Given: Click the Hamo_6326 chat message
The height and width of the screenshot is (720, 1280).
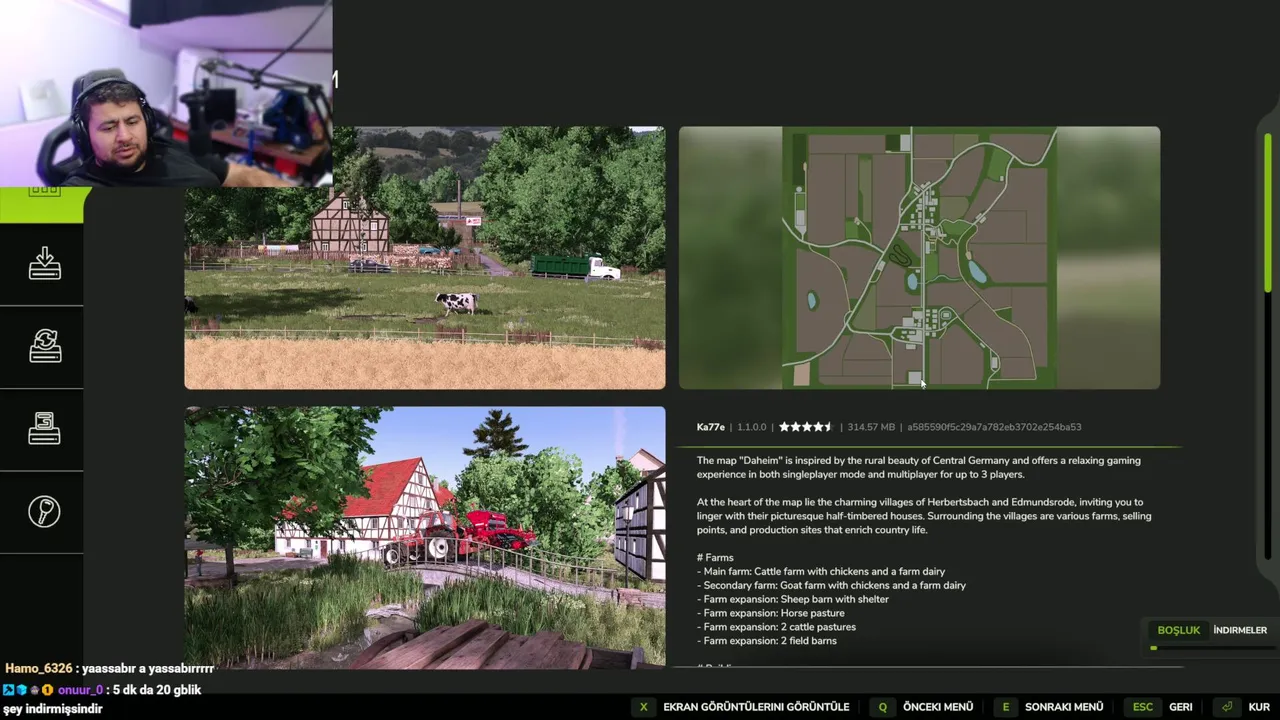Looking at the screenshot, I should [110, 668].
